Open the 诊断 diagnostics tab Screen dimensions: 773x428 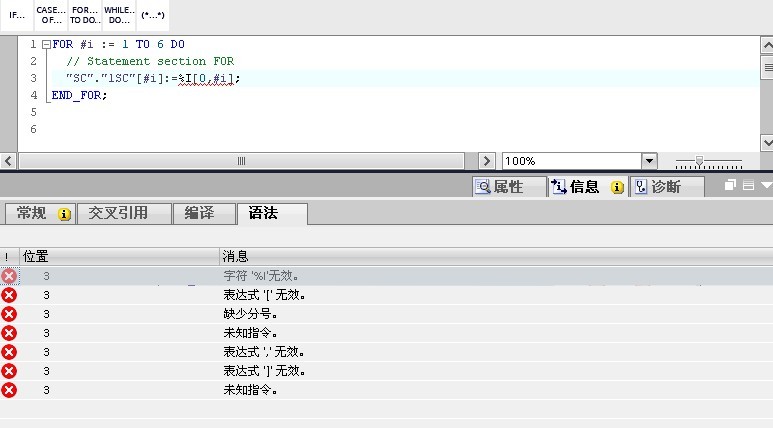pyautogui.click(x=667, y=187)
